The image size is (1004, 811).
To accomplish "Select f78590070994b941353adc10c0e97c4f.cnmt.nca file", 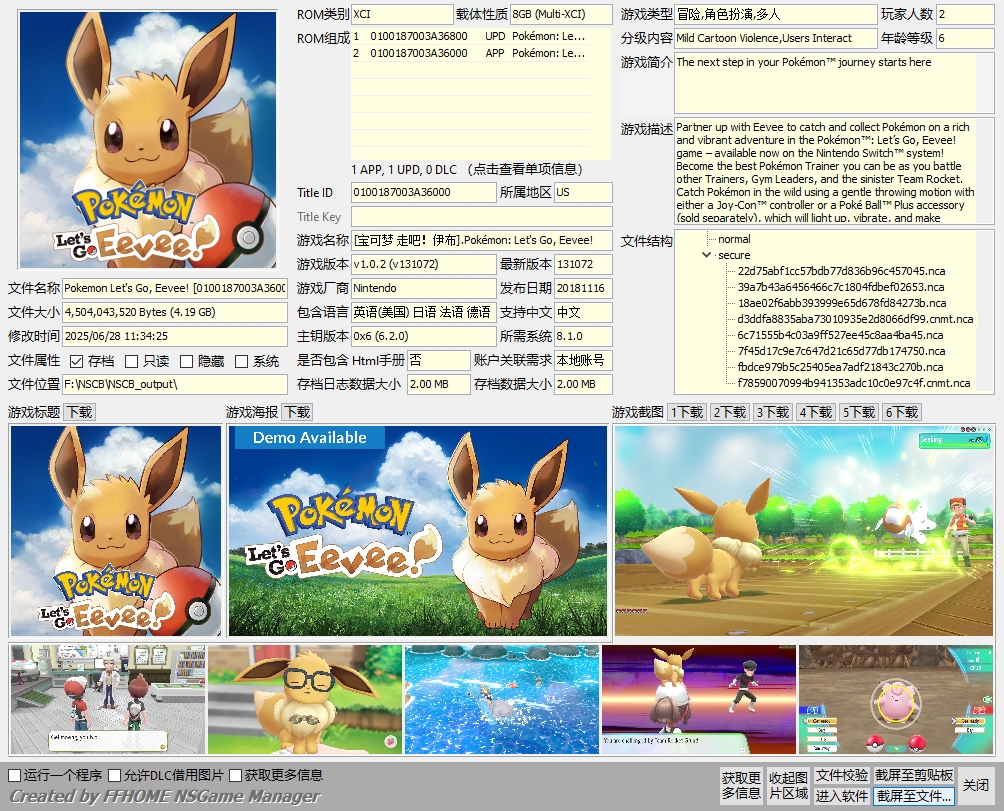I will pos(854,383).
